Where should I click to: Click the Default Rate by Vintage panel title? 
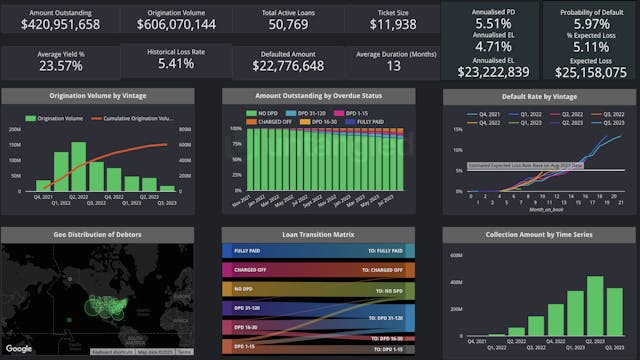coord(539,97)
